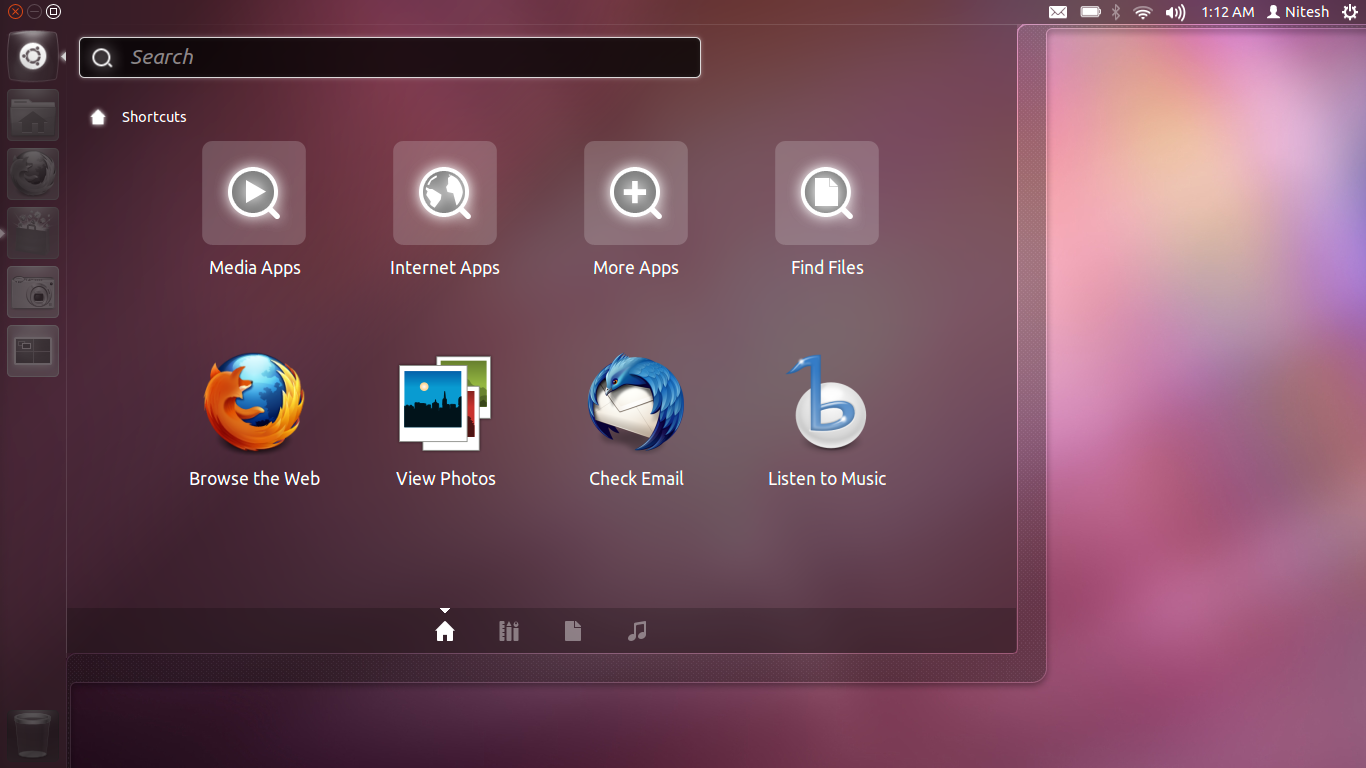The image size is (1366, 768).
Task: Switch to the Files lens tab
Action: (x=573, y=631)
